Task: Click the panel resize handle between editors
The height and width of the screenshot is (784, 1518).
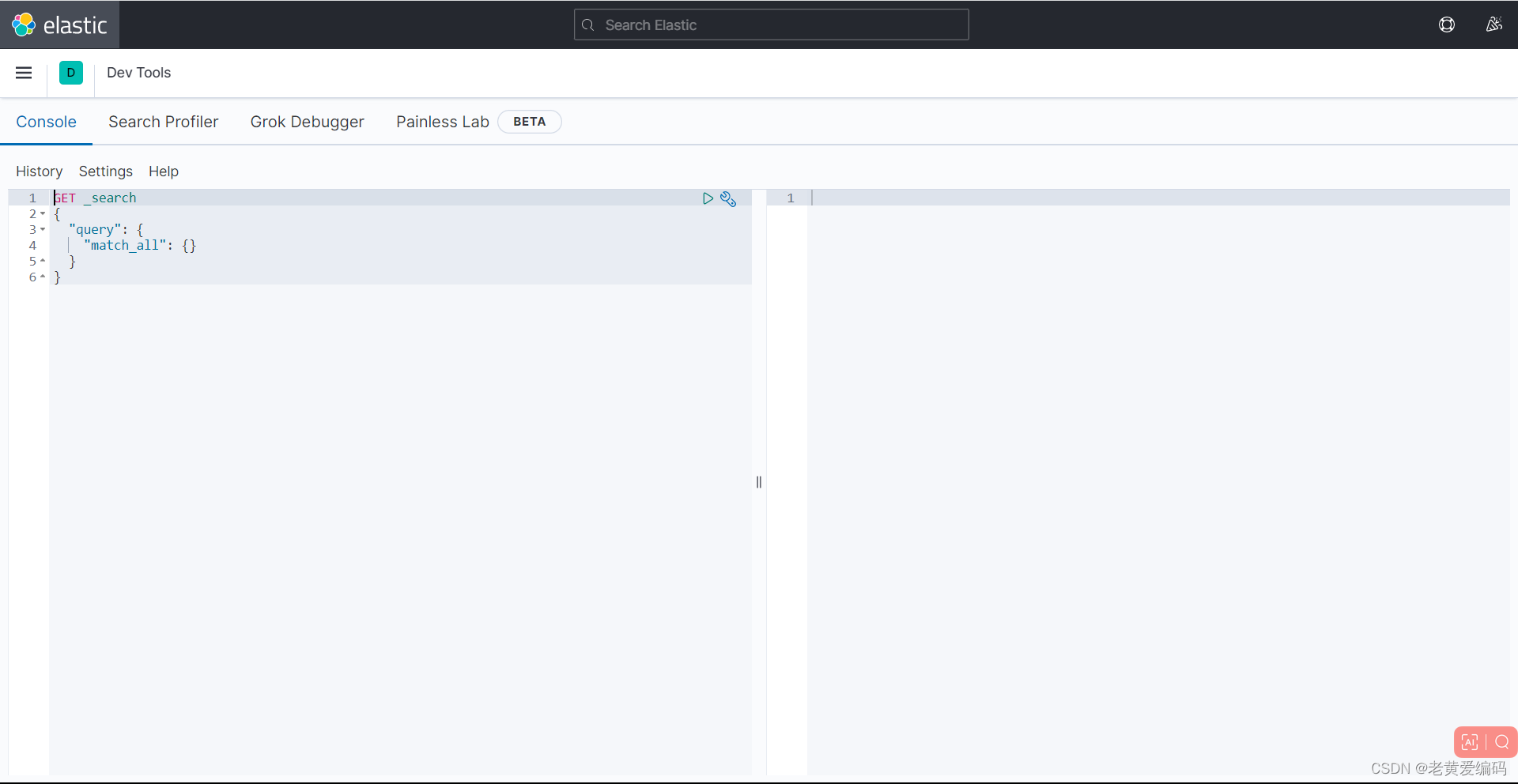Action: tap(759, 482)
